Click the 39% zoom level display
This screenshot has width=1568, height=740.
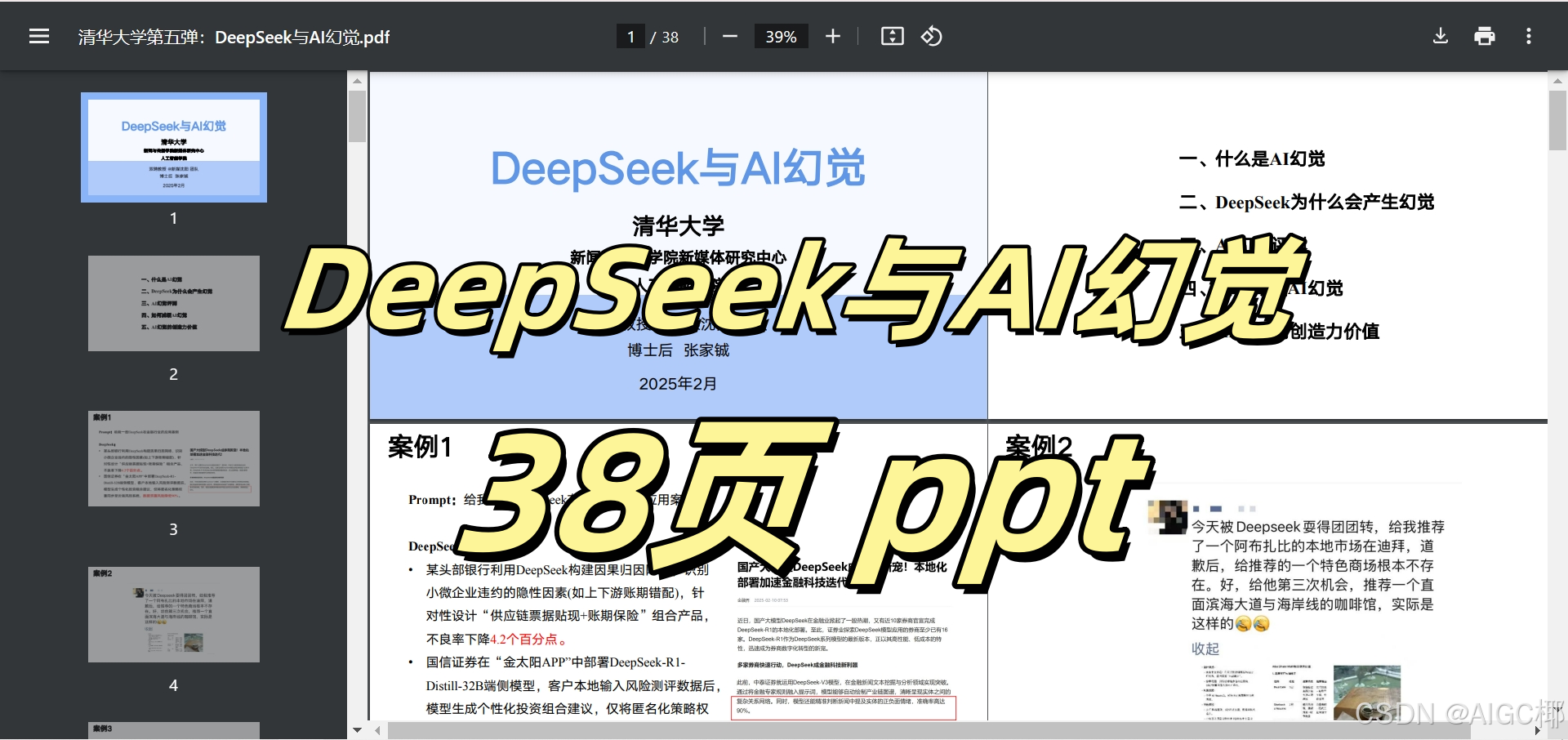click(x=781, y=36)
